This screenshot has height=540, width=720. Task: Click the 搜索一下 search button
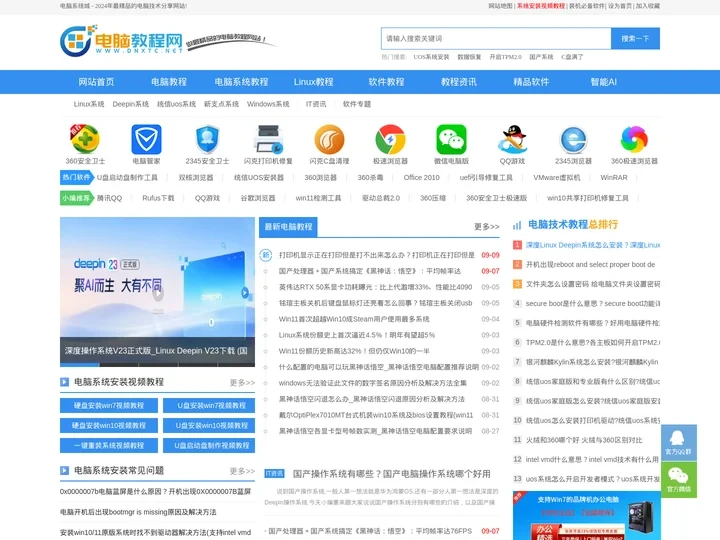pyautogui.click(x=636, y=39)
